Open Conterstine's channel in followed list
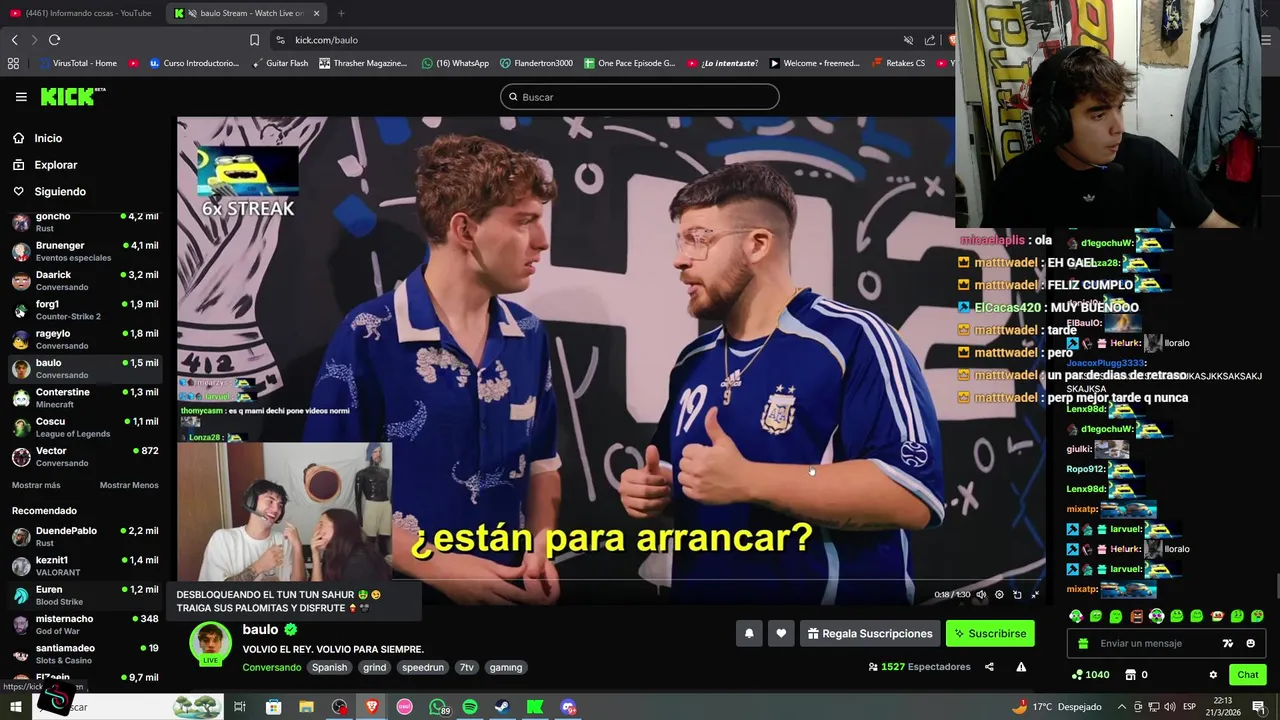1280x720 pixels. (x=85, y=398)
